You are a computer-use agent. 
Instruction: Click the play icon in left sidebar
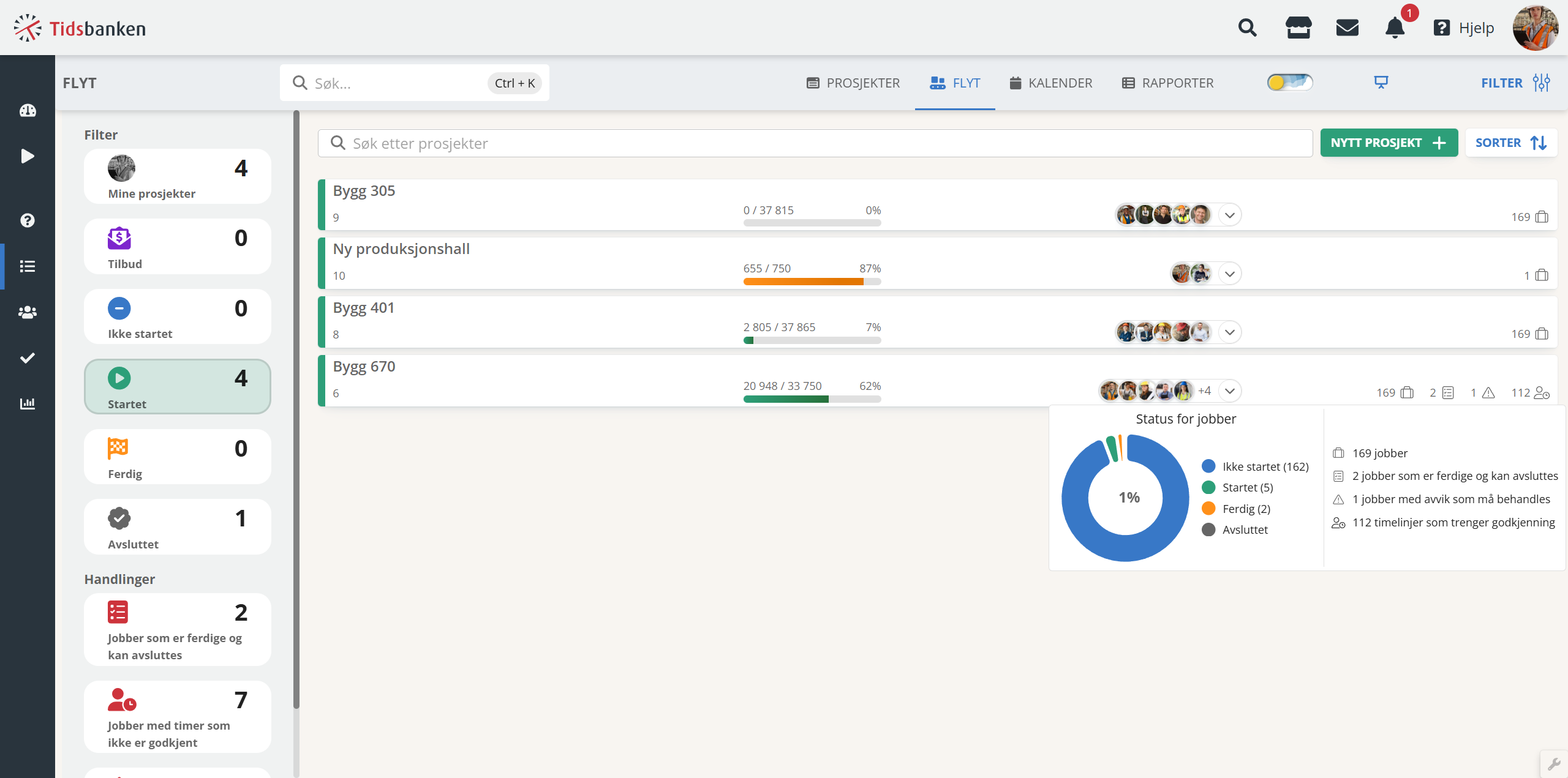28,156
